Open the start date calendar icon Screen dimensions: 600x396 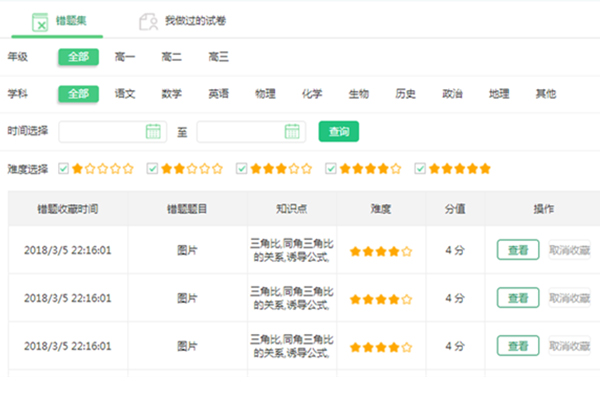(x=153, y=131)
